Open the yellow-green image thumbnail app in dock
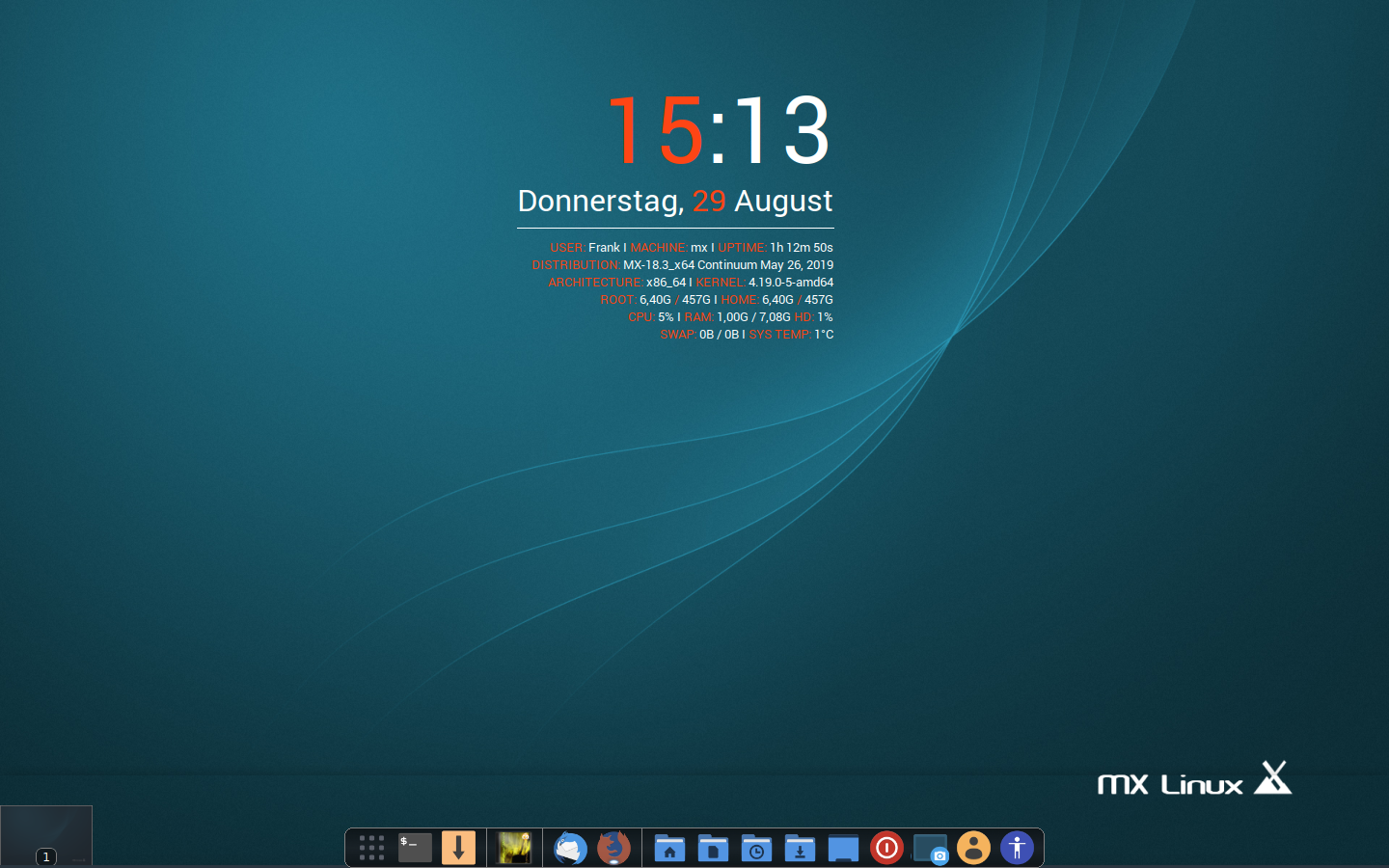 click(x=514, y=848)
